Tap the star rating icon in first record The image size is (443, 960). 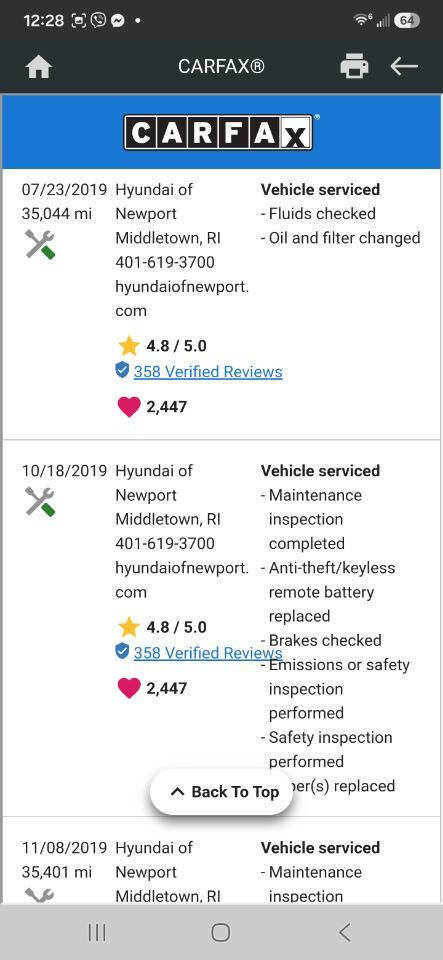coord(129,346)
